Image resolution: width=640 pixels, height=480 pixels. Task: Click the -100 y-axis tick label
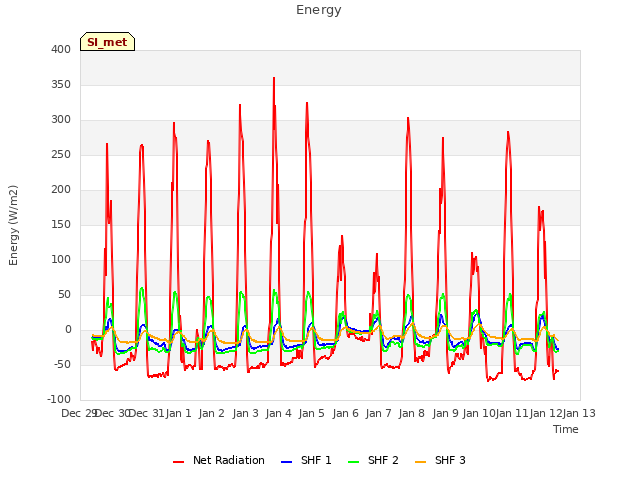point(59,400)
